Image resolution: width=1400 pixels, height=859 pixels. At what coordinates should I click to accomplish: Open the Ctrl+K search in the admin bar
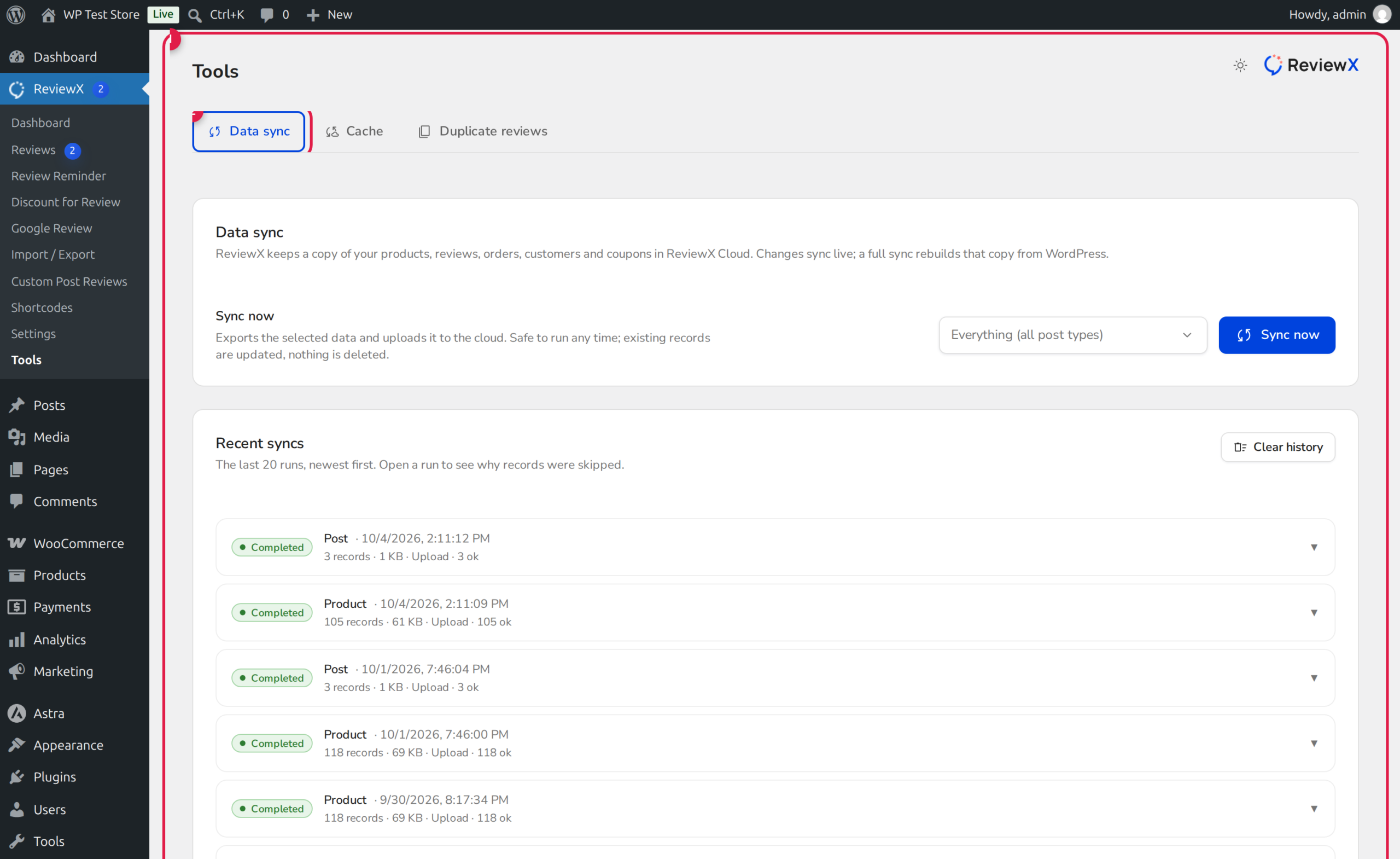coord(216,15)
